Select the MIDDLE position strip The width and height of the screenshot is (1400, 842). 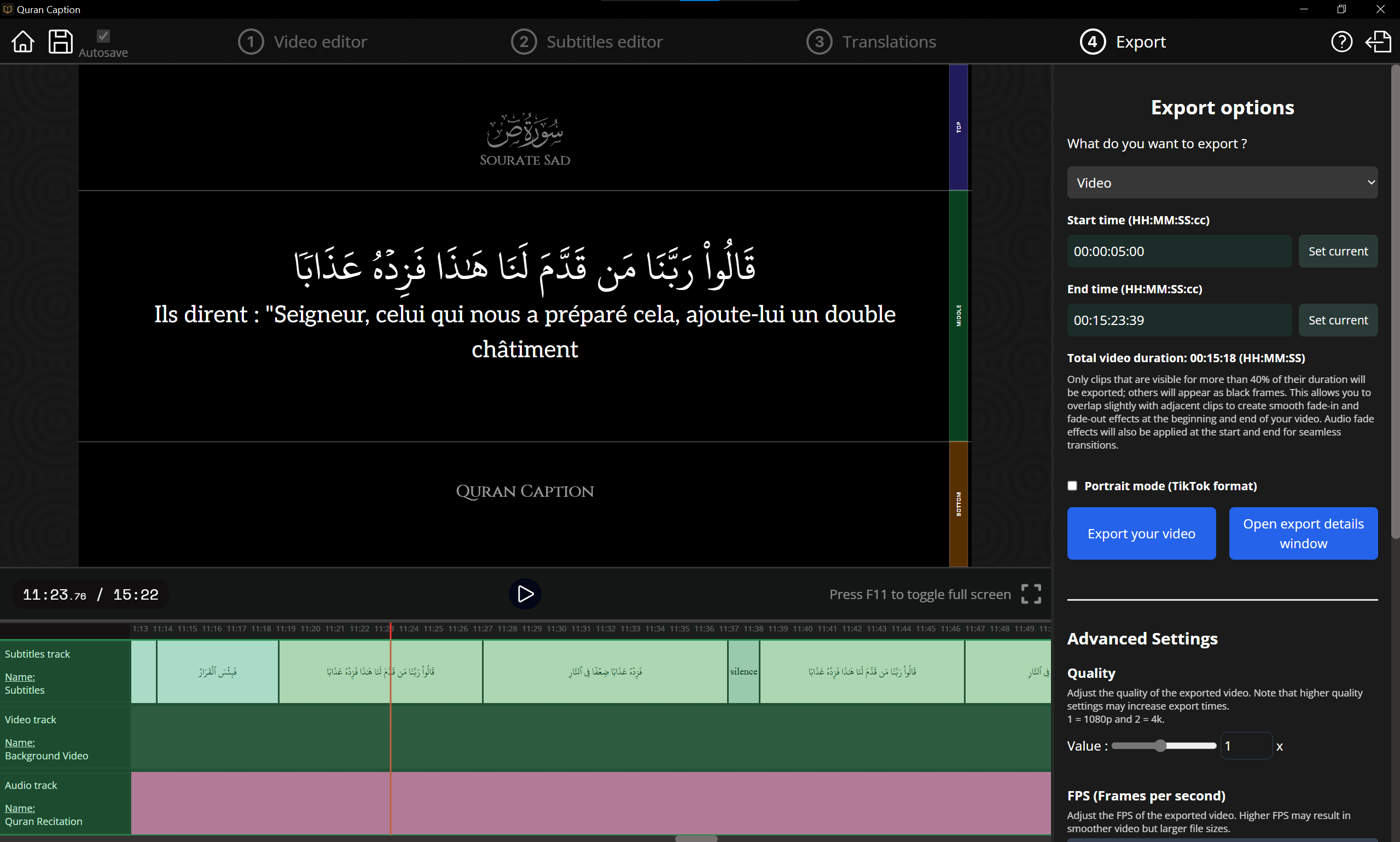click(958, 316)
